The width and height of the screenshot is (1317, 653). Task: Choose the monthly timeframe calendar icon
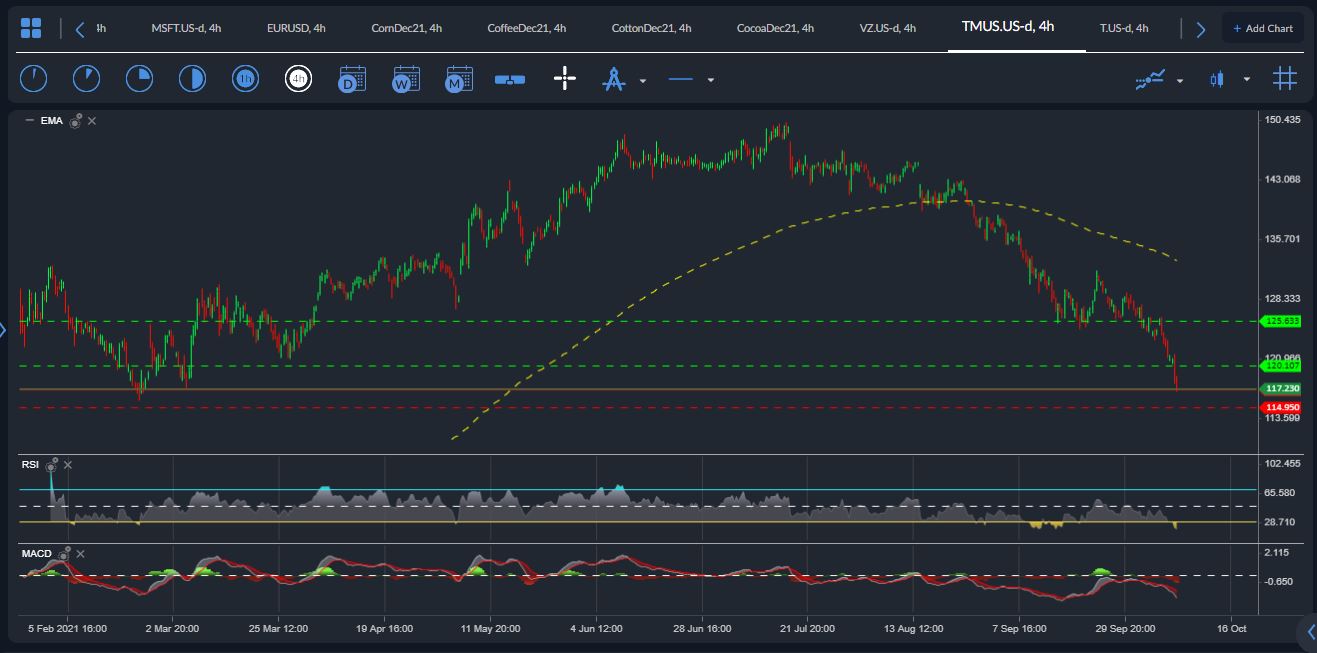[459, 79]
